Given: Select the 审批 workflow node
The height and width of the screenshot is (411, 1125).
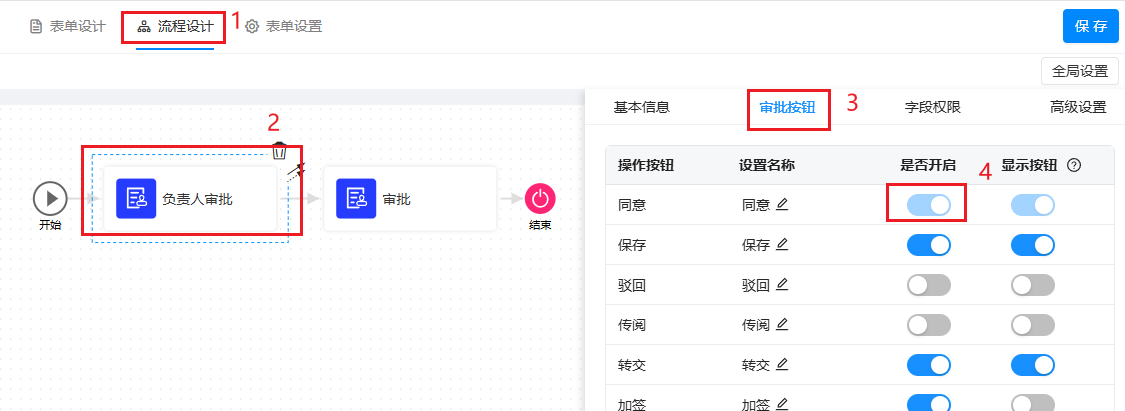Looking at the screenshot, I should click(x=410, y=199).
